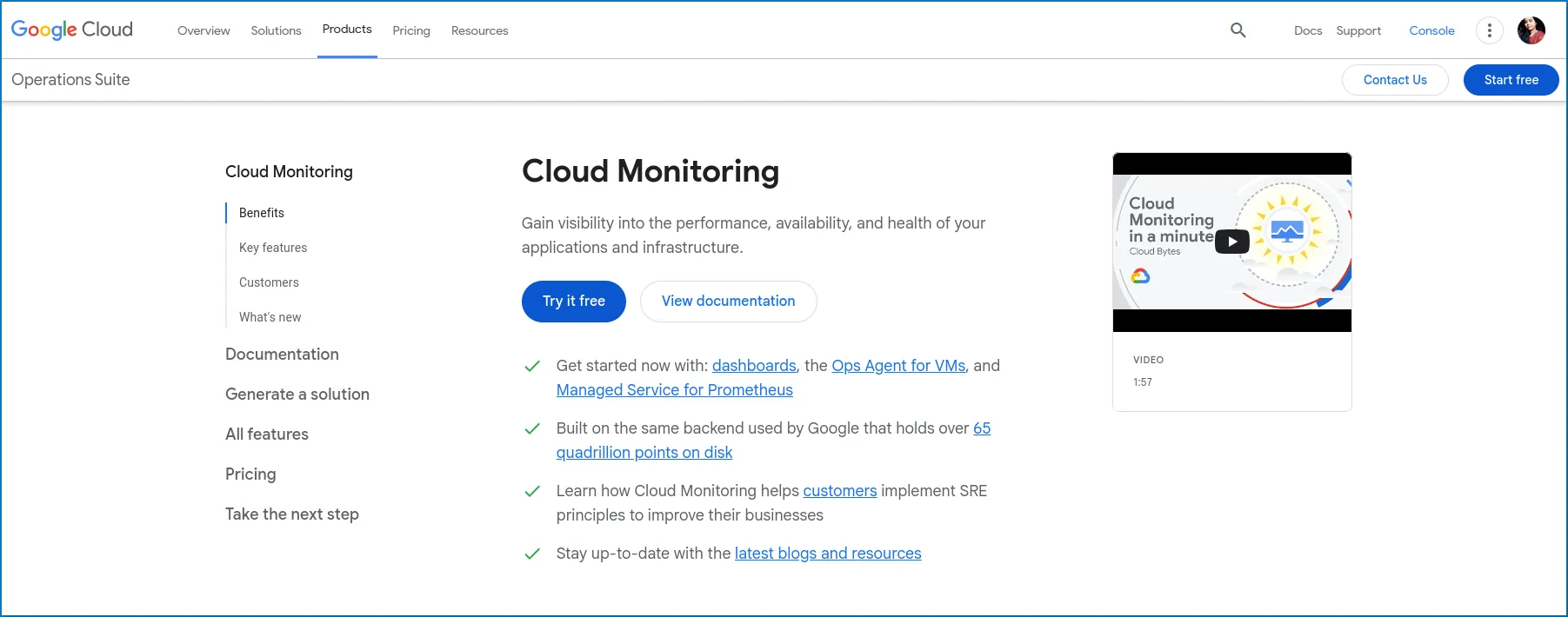The image size is (1568, 617).
Task: Jump to Key features in sidebar
Action: tap(273, 248)
